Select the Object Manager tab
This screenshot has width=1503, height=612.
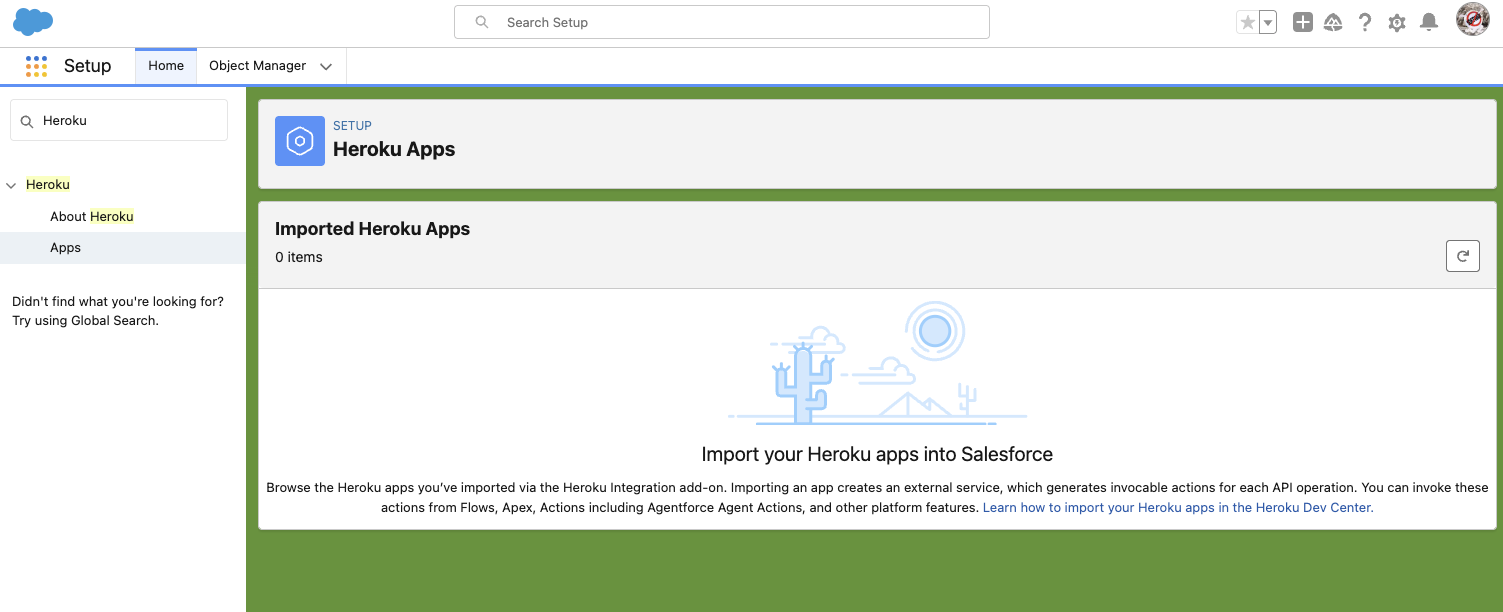258,66
